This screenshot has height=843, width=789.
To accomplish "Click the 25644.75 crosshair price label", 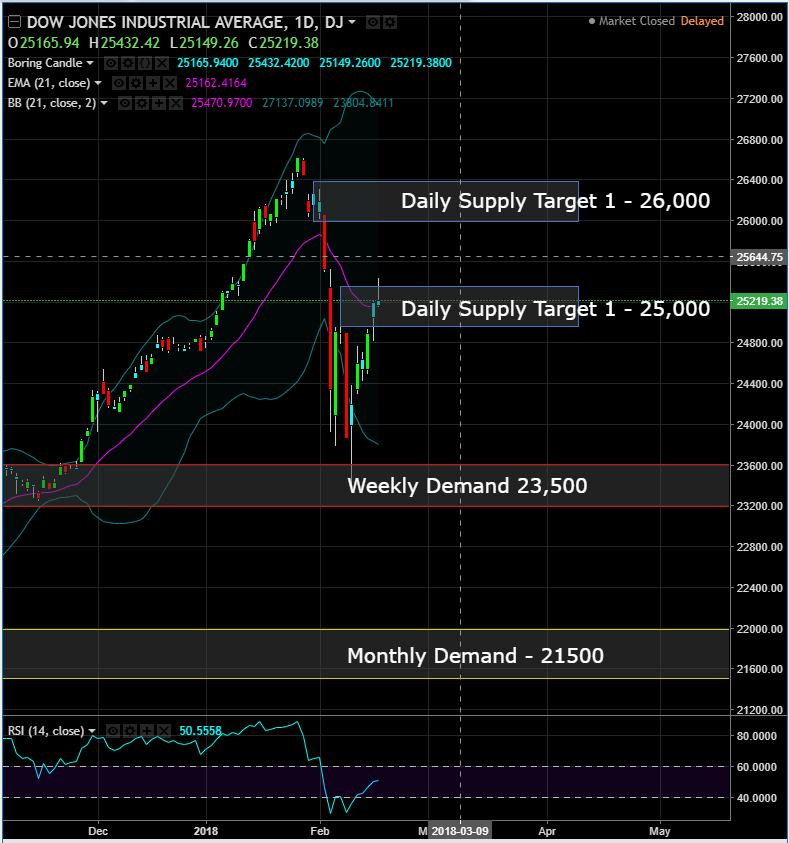I will 759,257.
